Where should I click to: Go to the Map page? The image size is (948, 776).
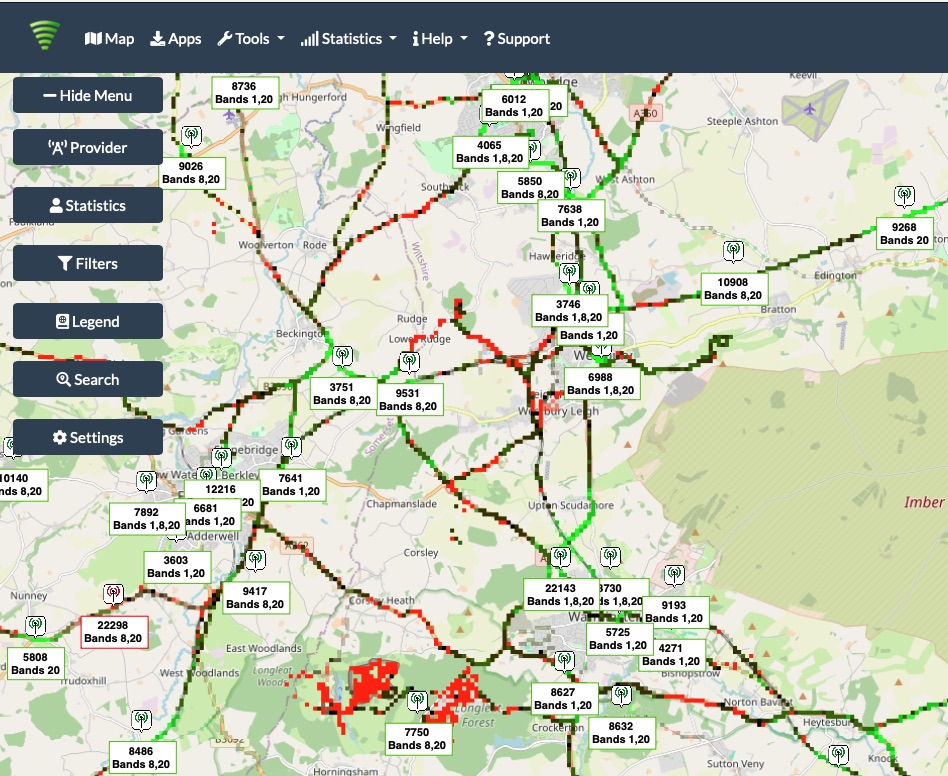[109, 39]
